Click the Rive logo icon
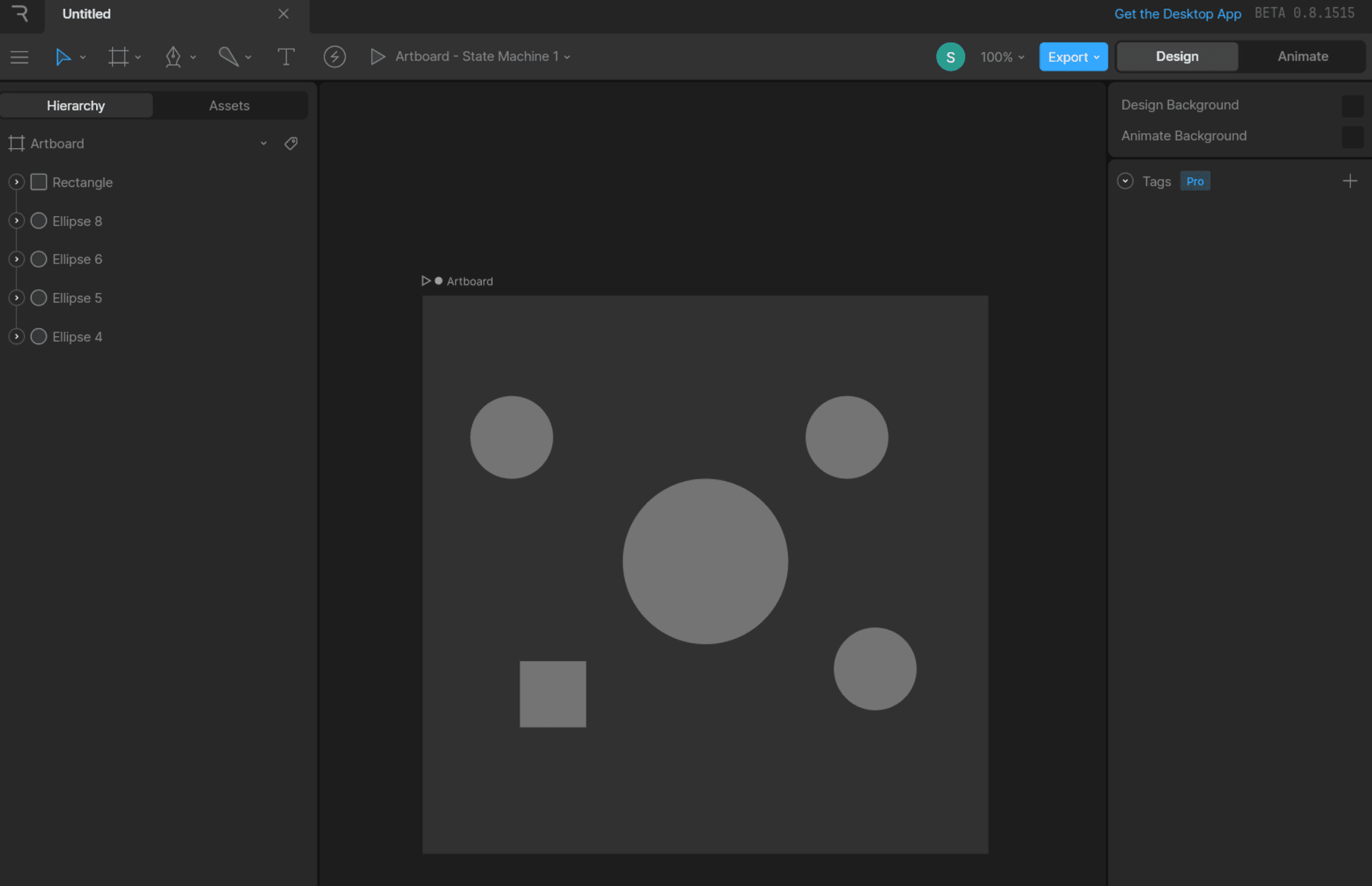 coord(21,14)
